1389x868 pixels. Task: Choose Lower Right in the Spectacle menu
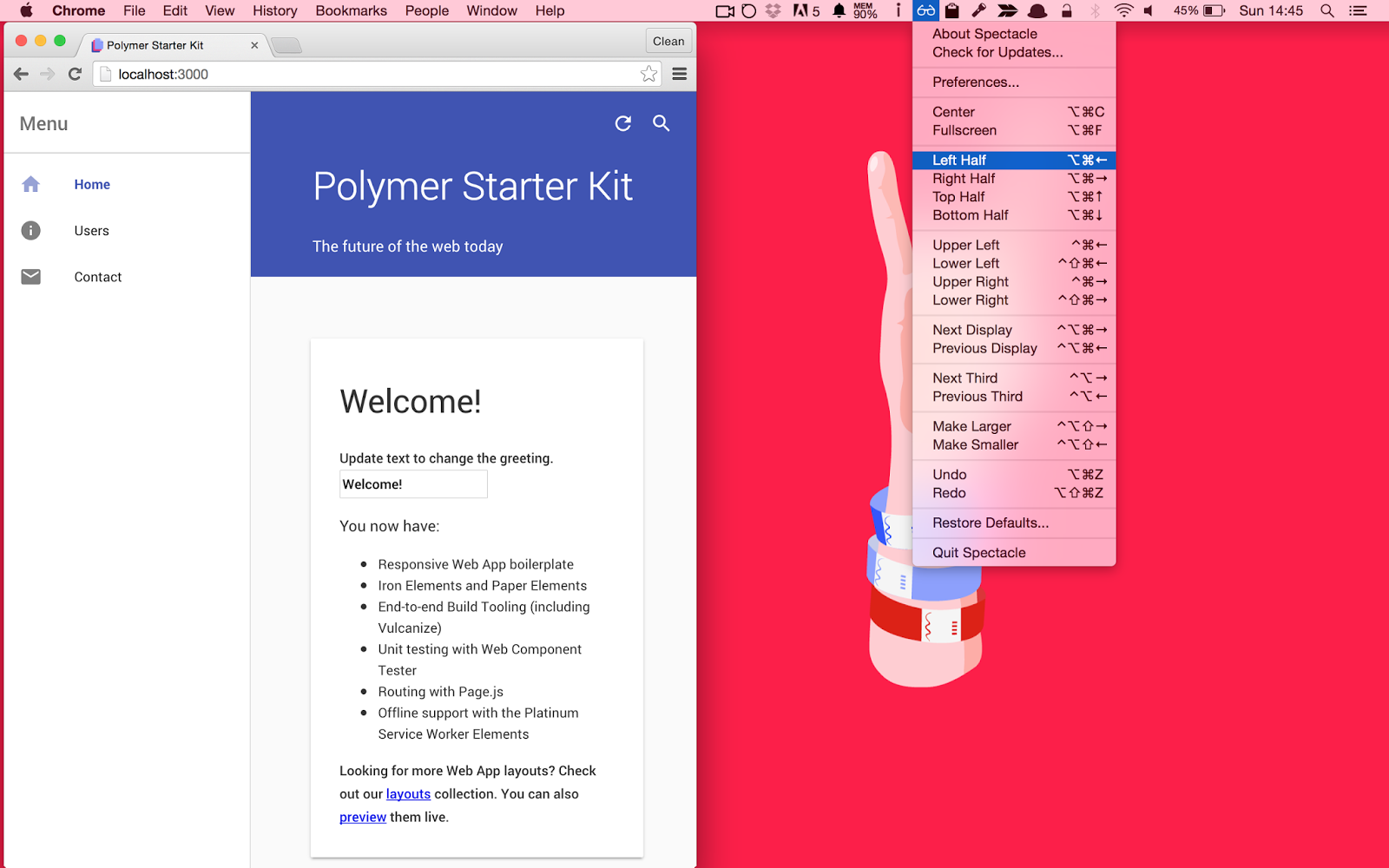1014,299
